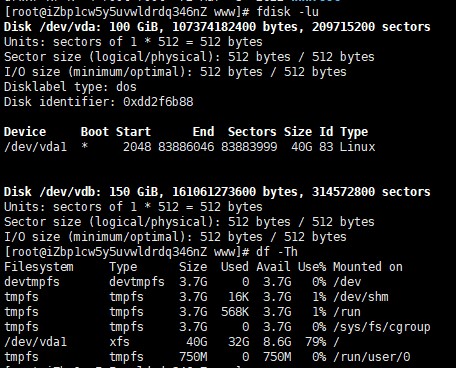Click the 'Id' column header
Viewport: 456px width, 368px height.
point(326,132)
